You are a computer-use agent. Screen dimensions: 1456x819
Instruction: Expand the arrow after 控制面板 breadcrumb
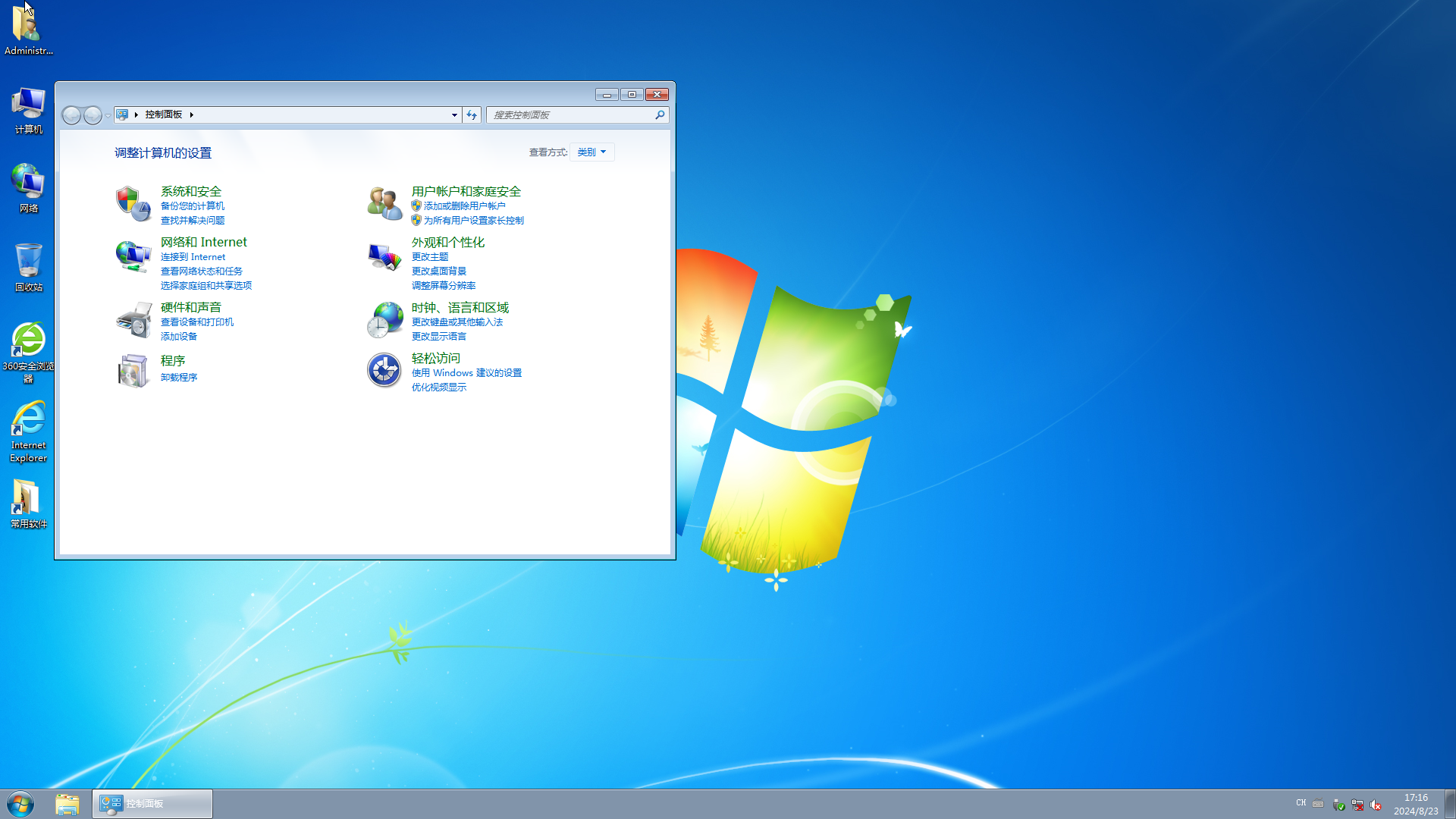(x=192, y=115)
